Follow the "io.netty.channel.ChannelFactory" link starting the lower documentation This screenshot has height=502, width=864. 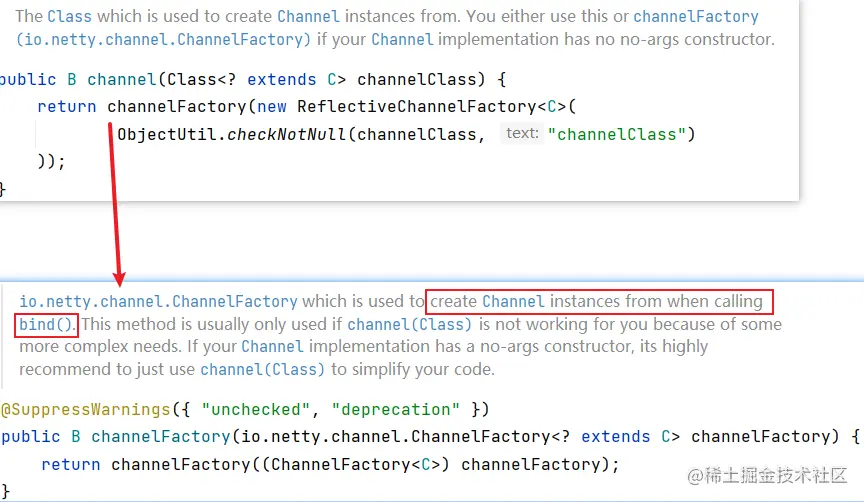click(158, 301)
